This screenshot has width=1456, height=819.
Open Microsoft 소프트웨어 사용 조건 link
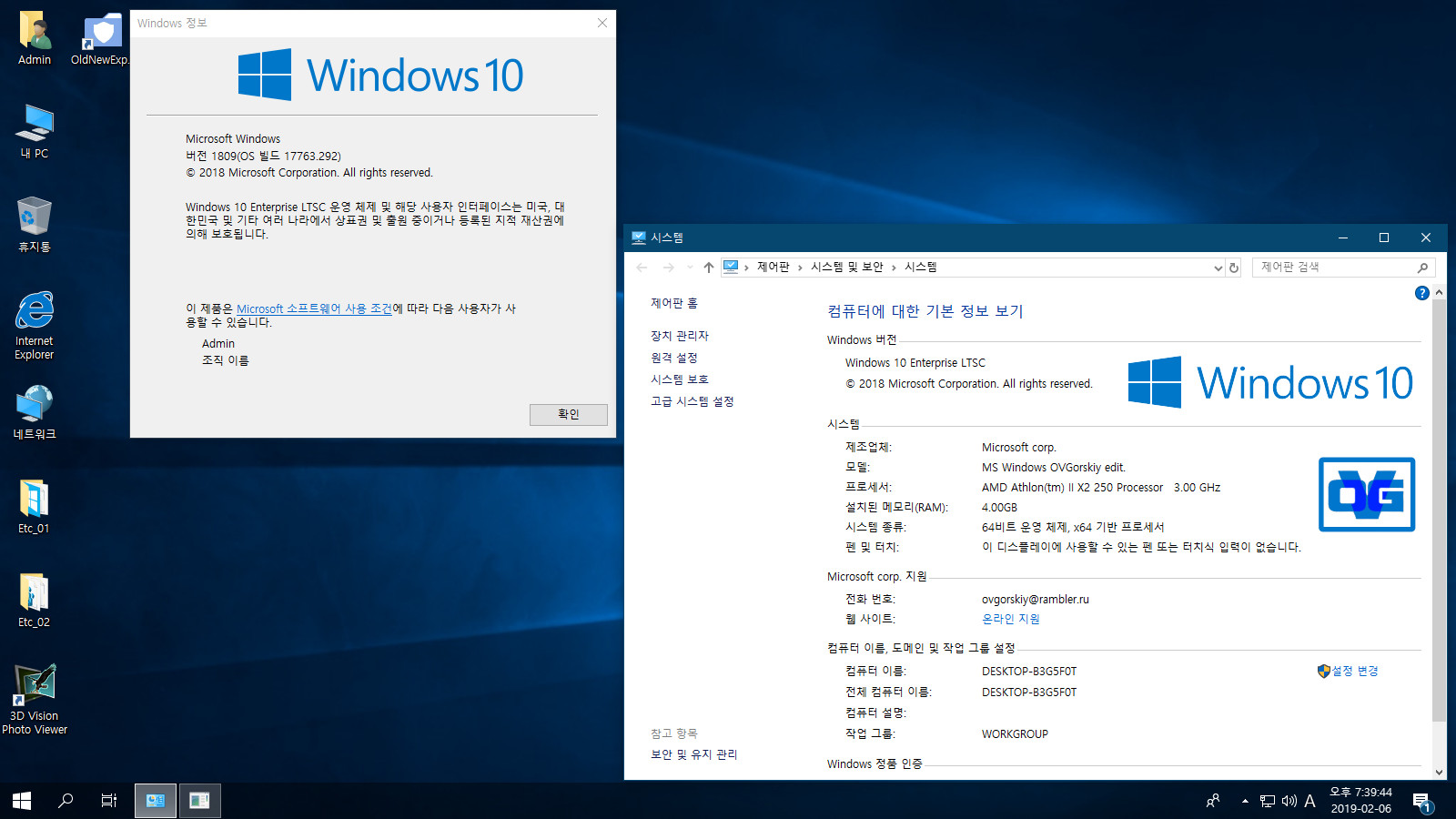click(x=314, y=309)
